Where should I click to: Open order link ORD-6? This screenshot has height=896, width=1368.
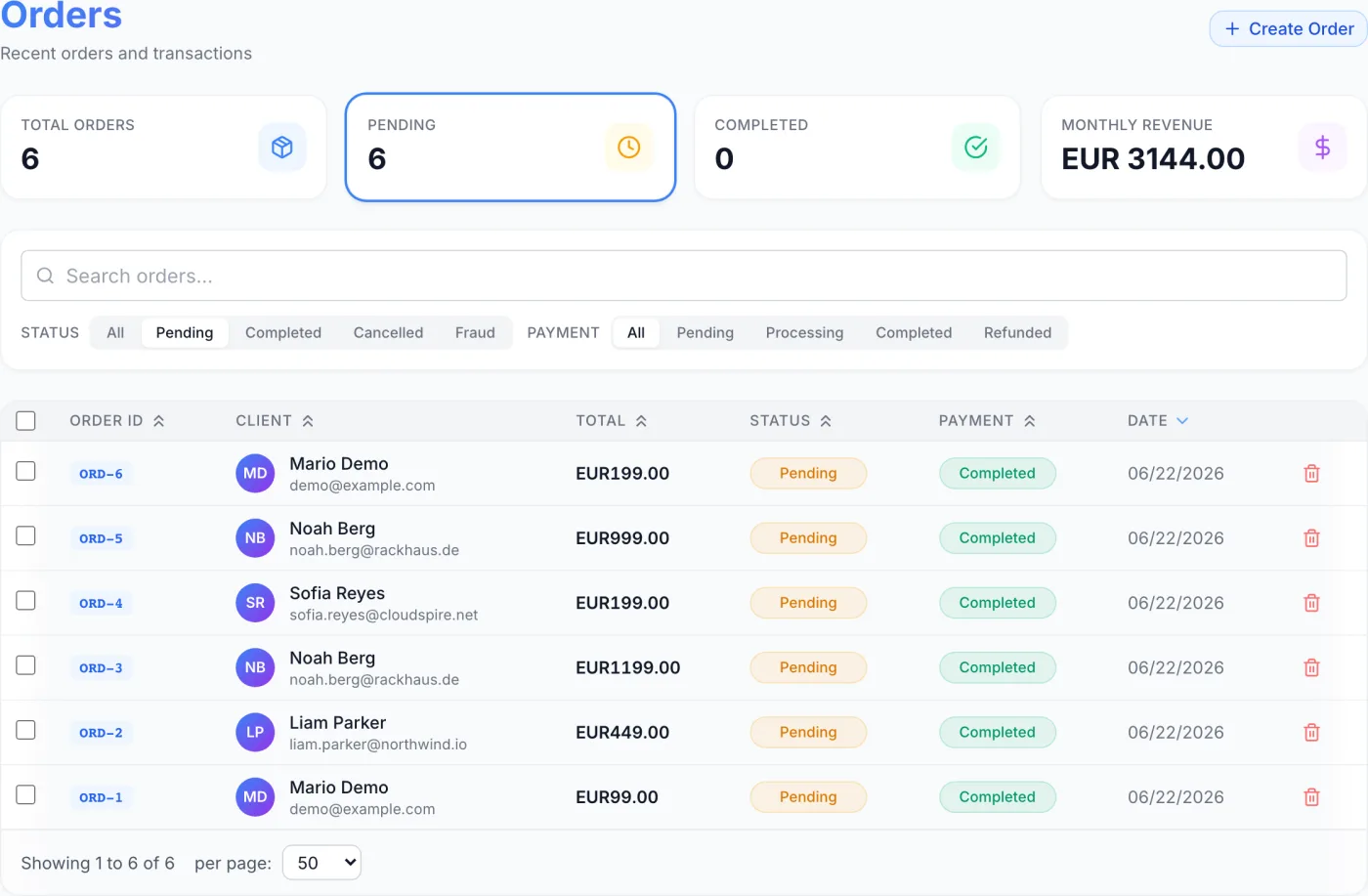(x=101, y=474)
